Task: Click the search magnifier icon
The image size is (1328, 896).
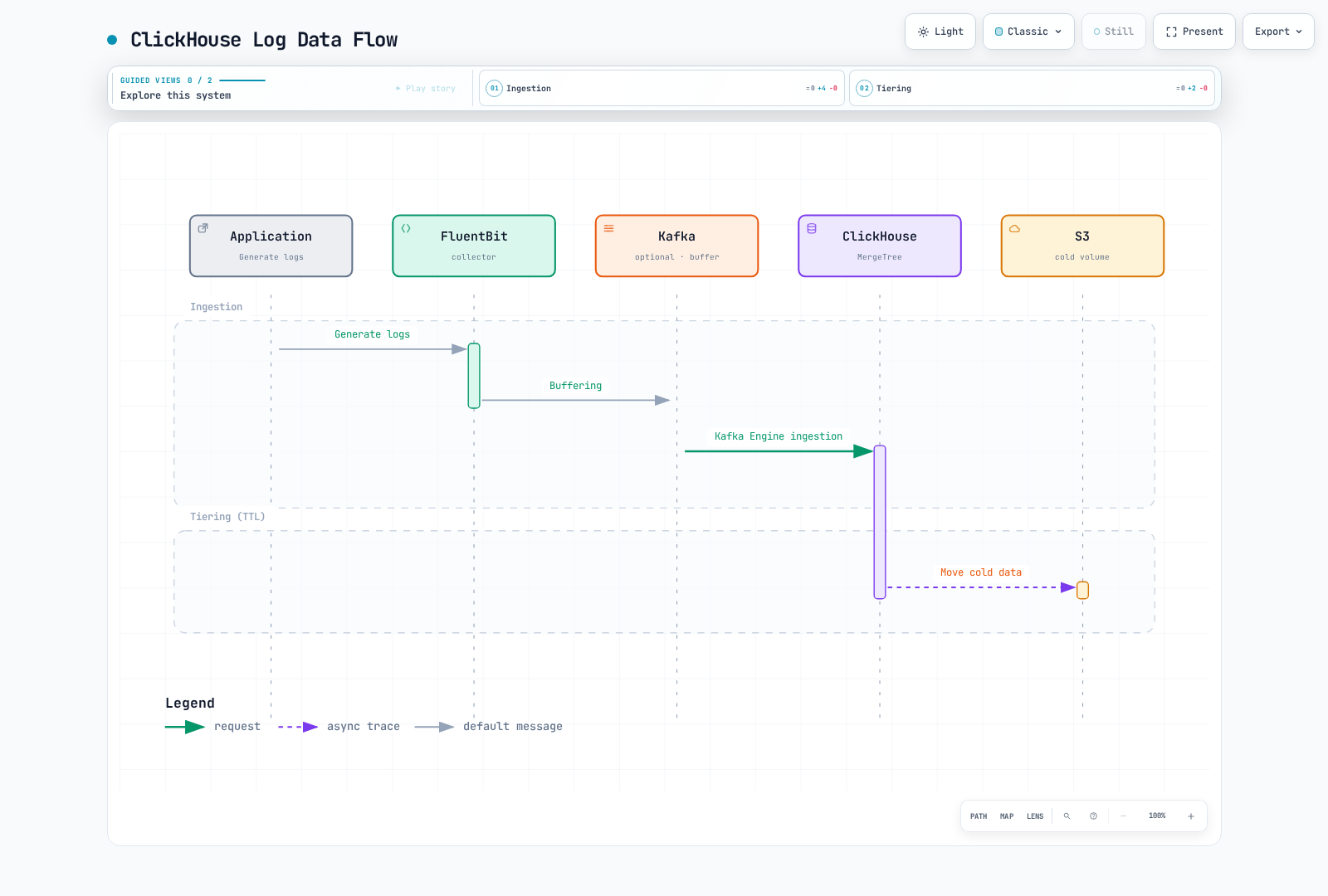Action: click(x=1067, y=816)
